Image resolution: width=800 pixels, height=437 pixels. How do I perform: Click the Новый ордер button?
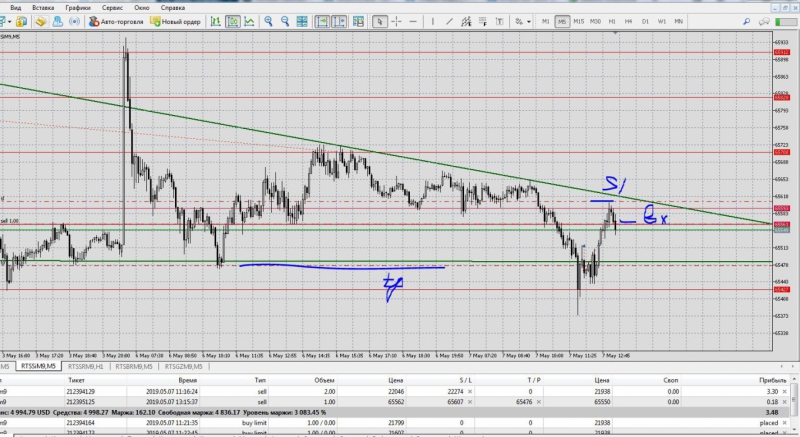coord(175,21)
